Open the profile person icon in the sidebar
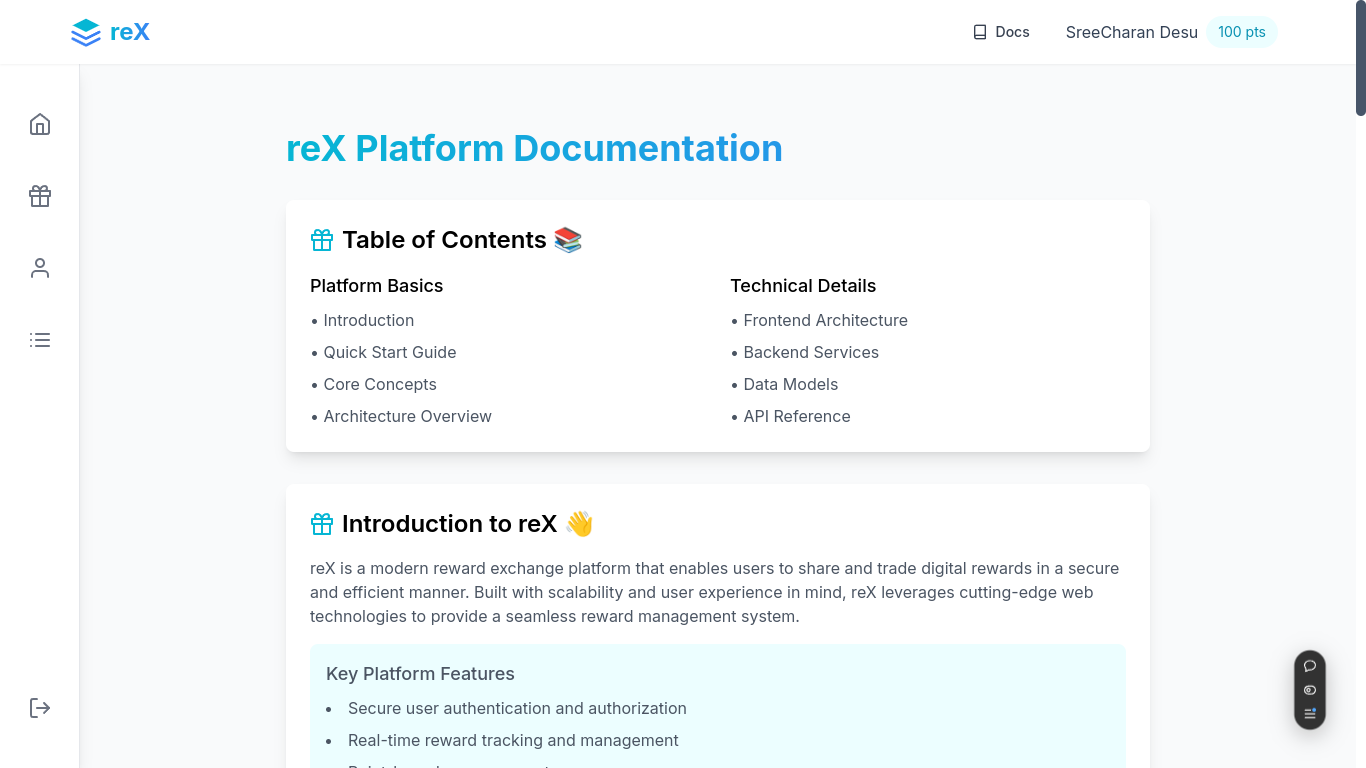This screenshot has height=768, width=1366. click(40, 268)
